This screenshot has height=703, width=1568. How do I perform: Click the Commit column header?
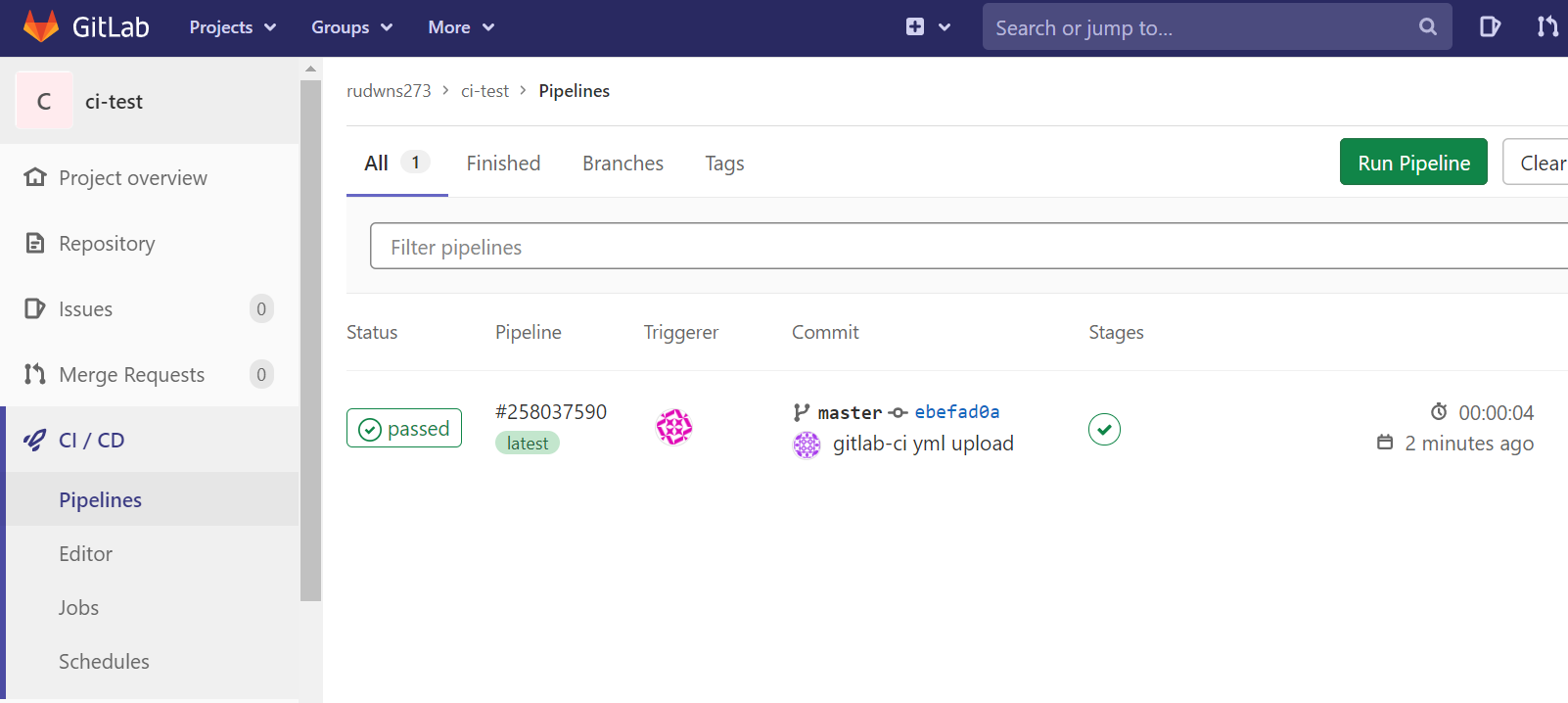click(x=825, y=332)
